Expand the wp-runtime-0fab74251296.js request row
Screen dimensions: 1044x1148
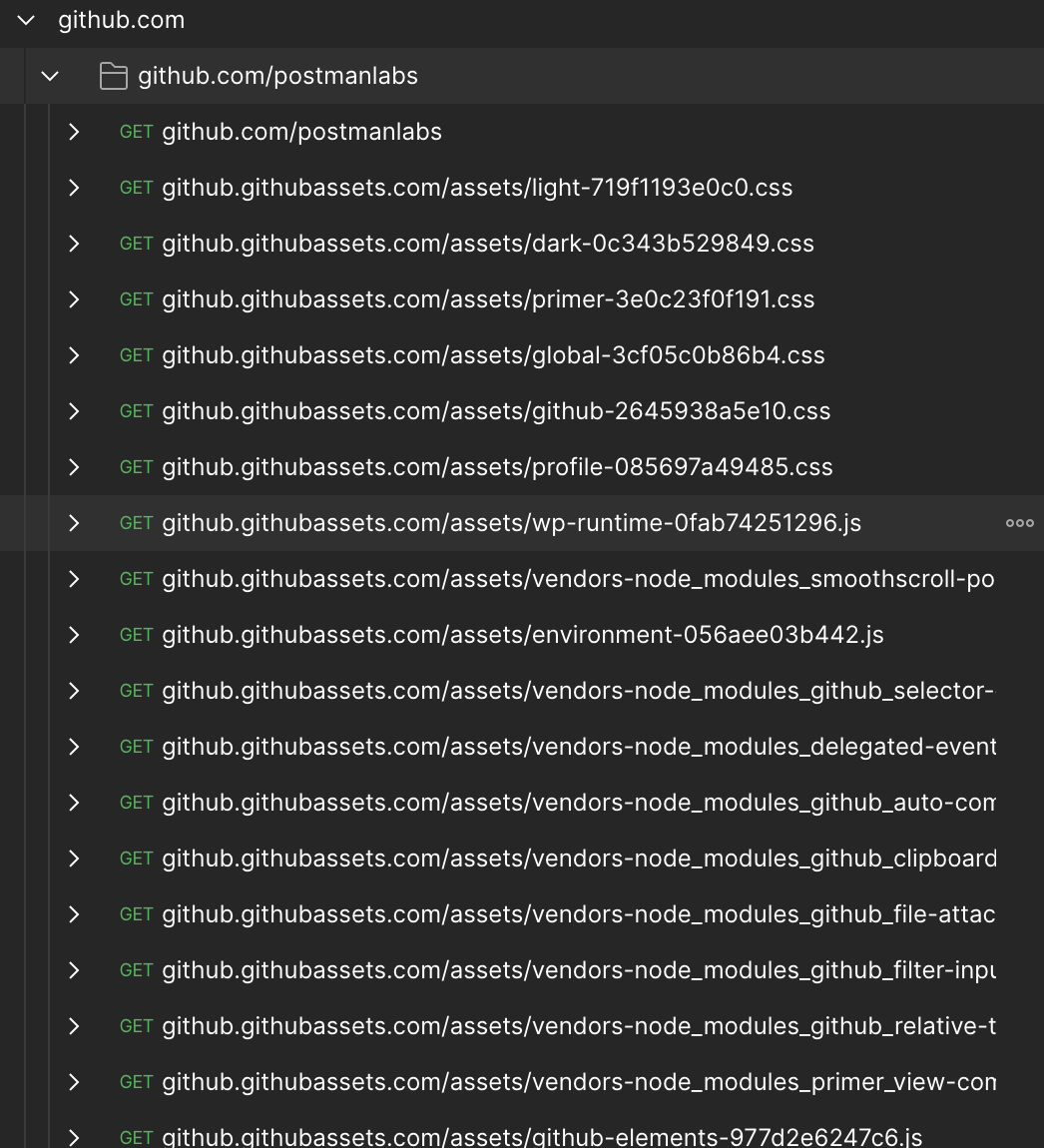pyautogui.click(x=74, y=523)
